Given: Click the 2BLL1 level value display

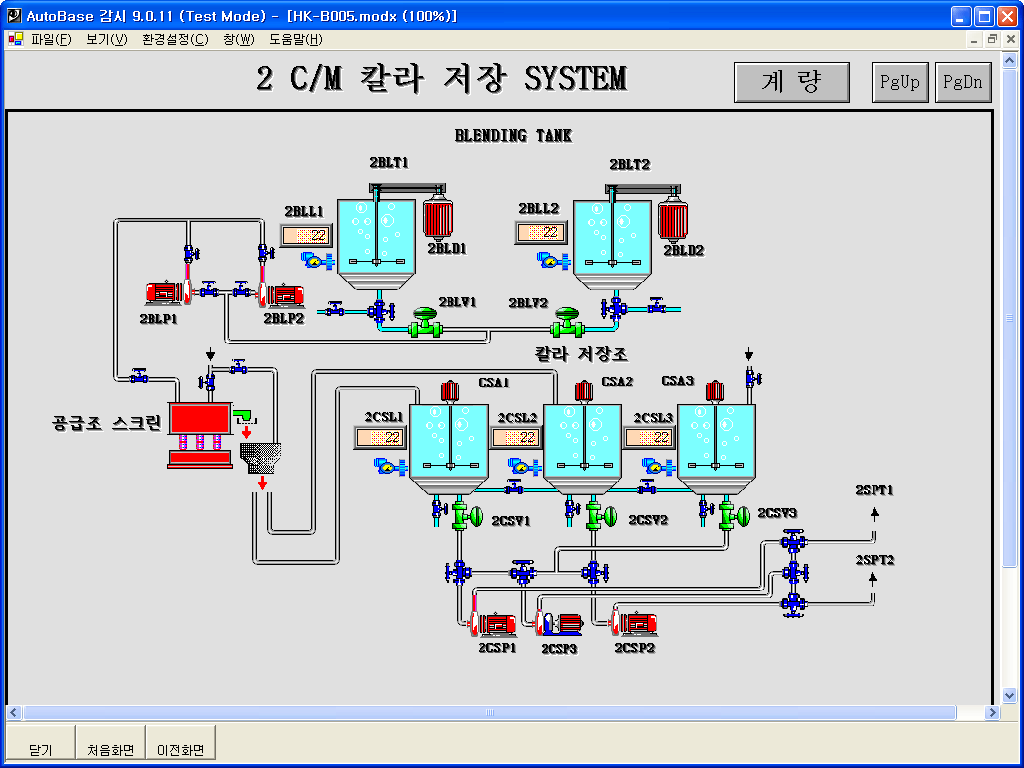Looking at the screenshot, I should (x=304, y=236).
